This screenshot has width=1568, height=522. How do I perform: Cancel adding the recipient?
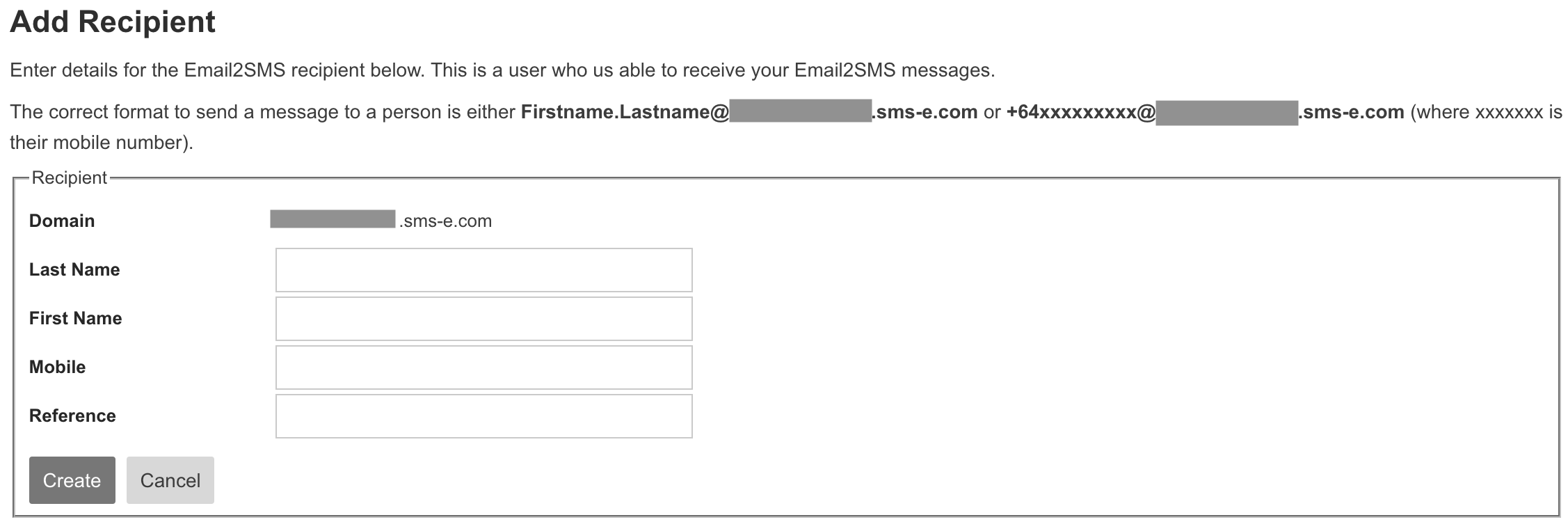pos(170,480)
